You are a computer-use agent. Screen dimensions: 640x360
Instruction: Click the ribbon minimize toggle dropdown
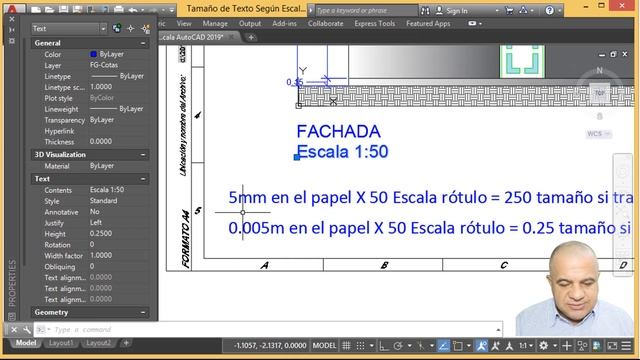pyautogui.click(x=475, y=24)
